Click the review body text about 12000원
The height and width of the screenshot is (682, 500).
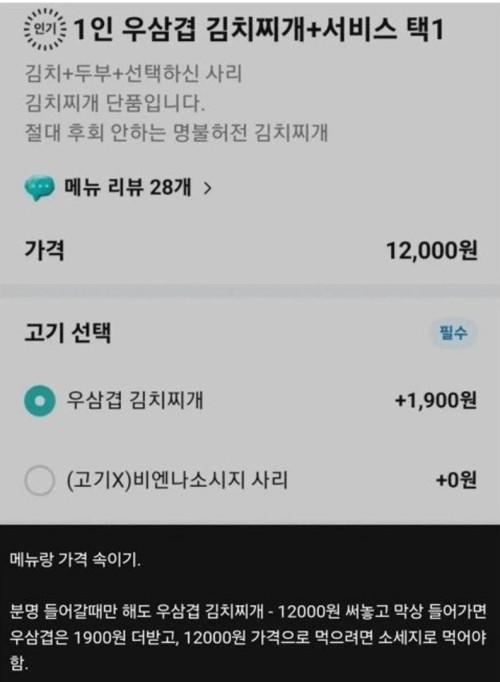coord(248,638)
